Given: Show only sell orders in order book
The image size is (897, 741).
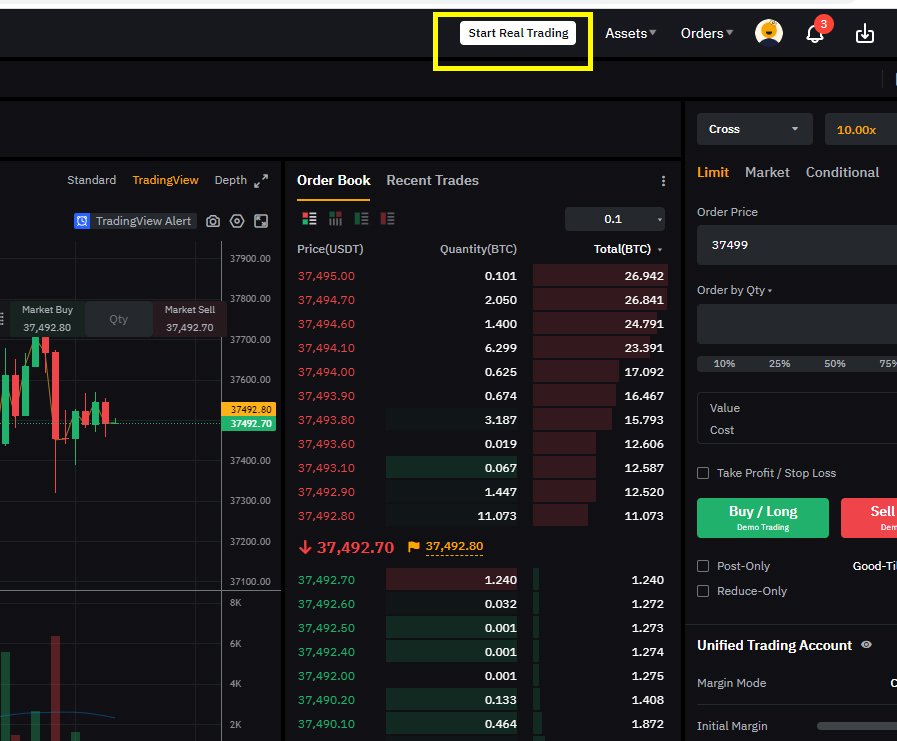Looking at the screenshot, I should [387, 219].
